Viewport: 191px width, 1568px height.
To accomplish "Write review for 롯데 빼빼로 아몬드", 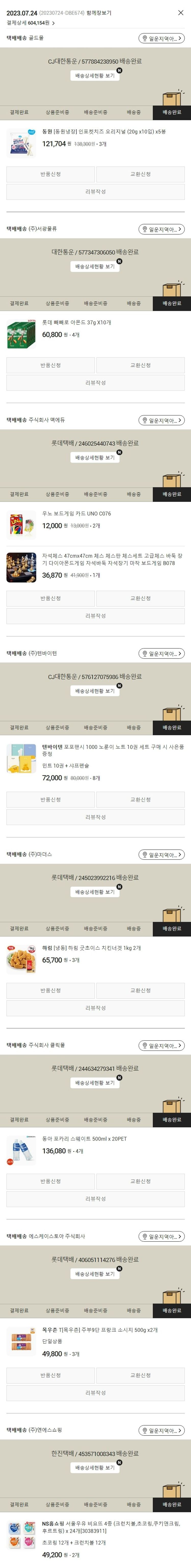I will pos(95,383).
